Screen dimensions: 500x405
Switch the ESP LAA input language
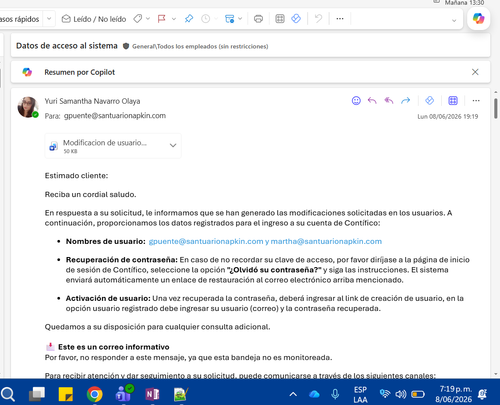(x=360, y=394)
